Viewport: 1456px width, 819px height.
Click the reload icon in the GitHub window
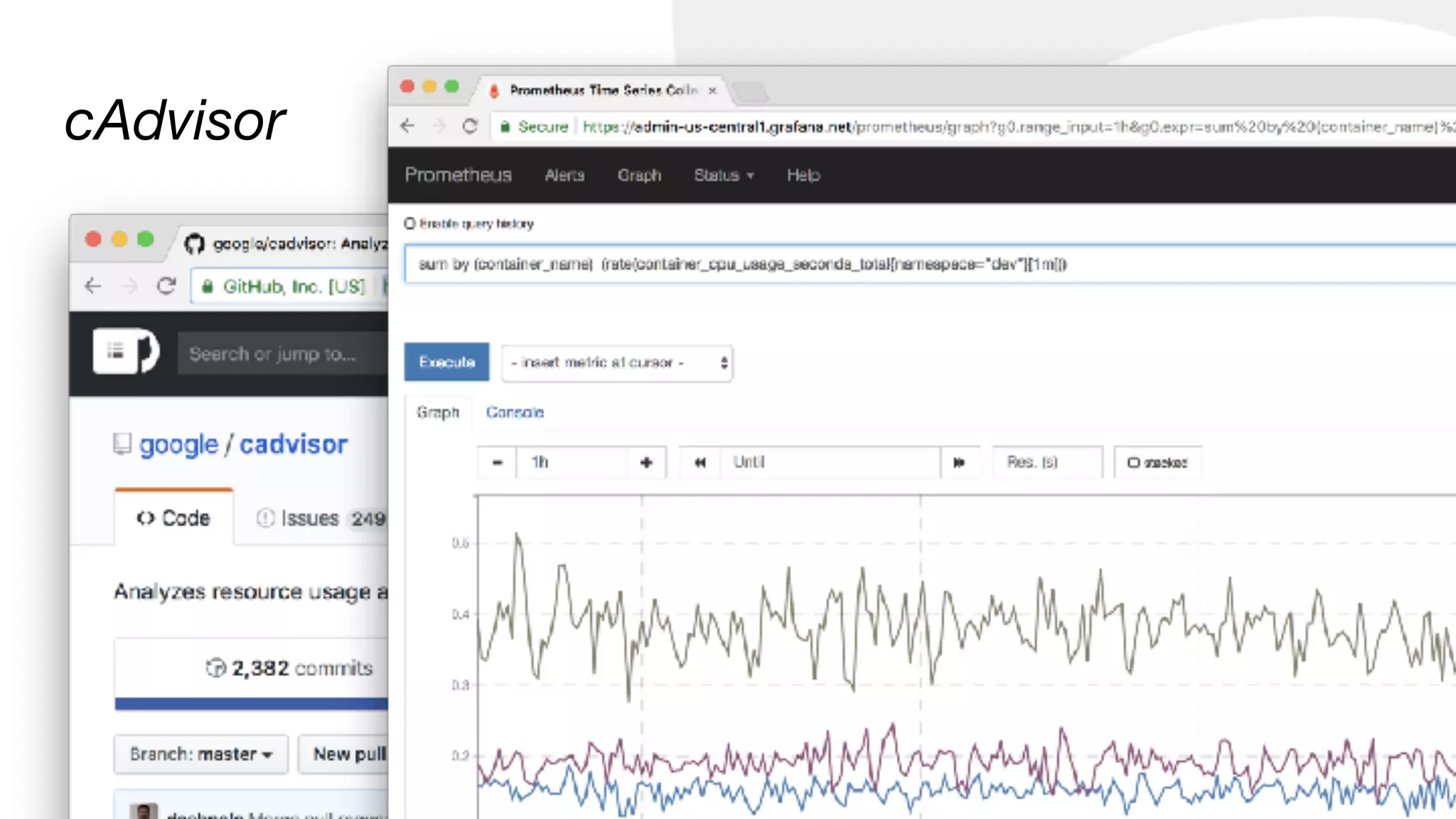(x=166, y=287)
